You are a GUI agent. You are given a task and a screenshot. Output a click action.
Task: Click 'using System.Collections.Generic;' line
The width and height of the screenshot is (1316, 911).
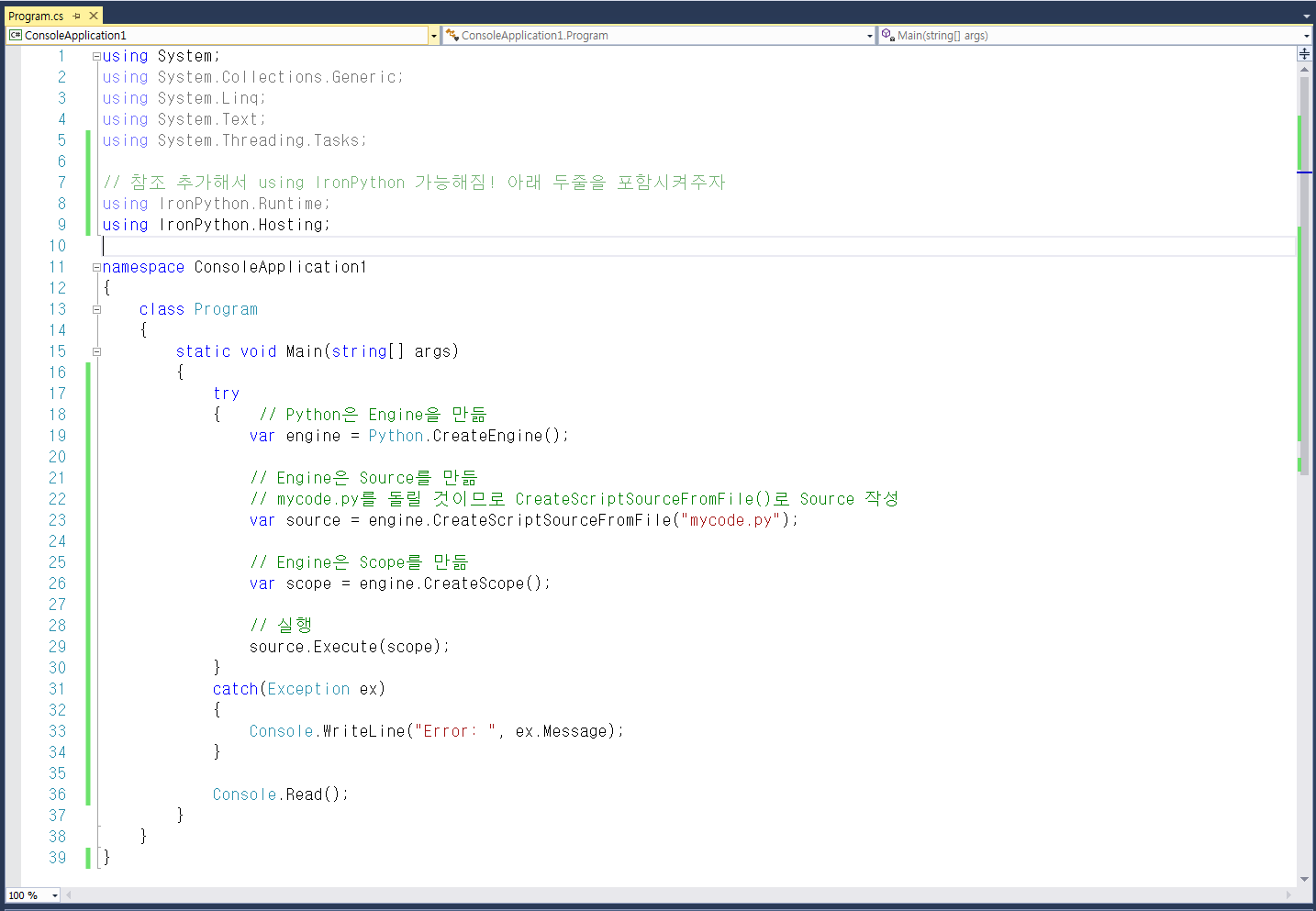pyautogui.click(x=253, y=77)
